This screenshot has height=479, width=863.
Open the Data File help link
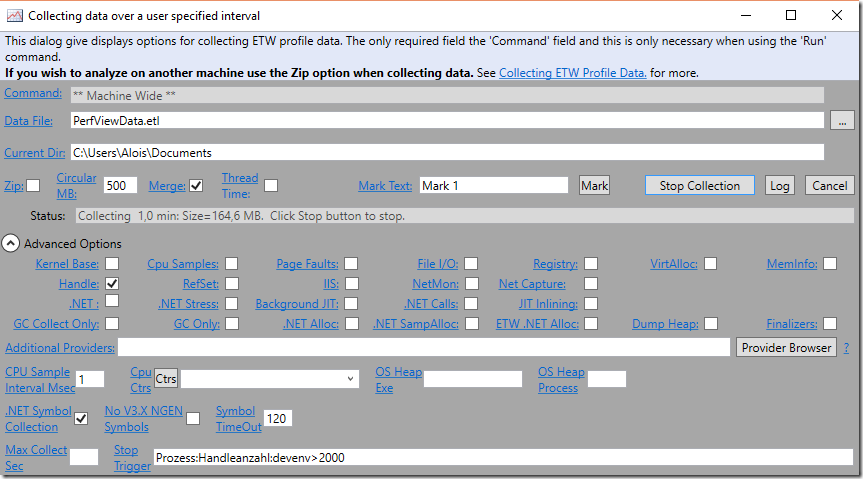(29, 121)
